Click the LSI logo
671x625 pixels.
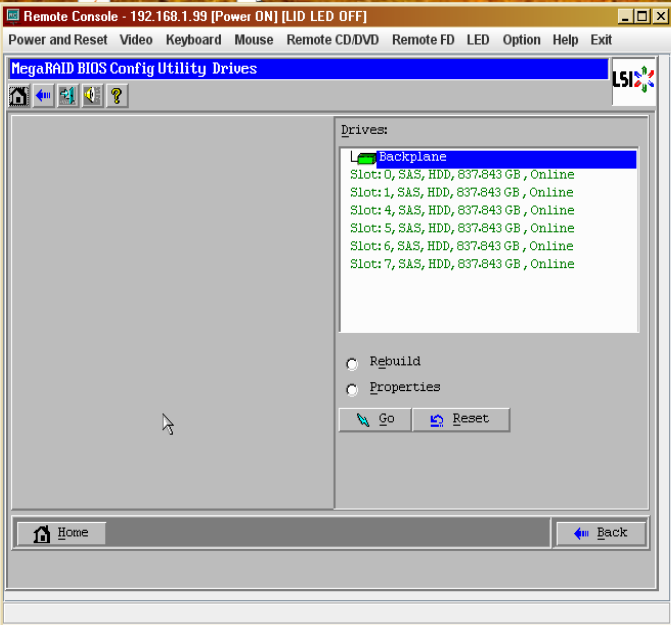coord(633,80)
